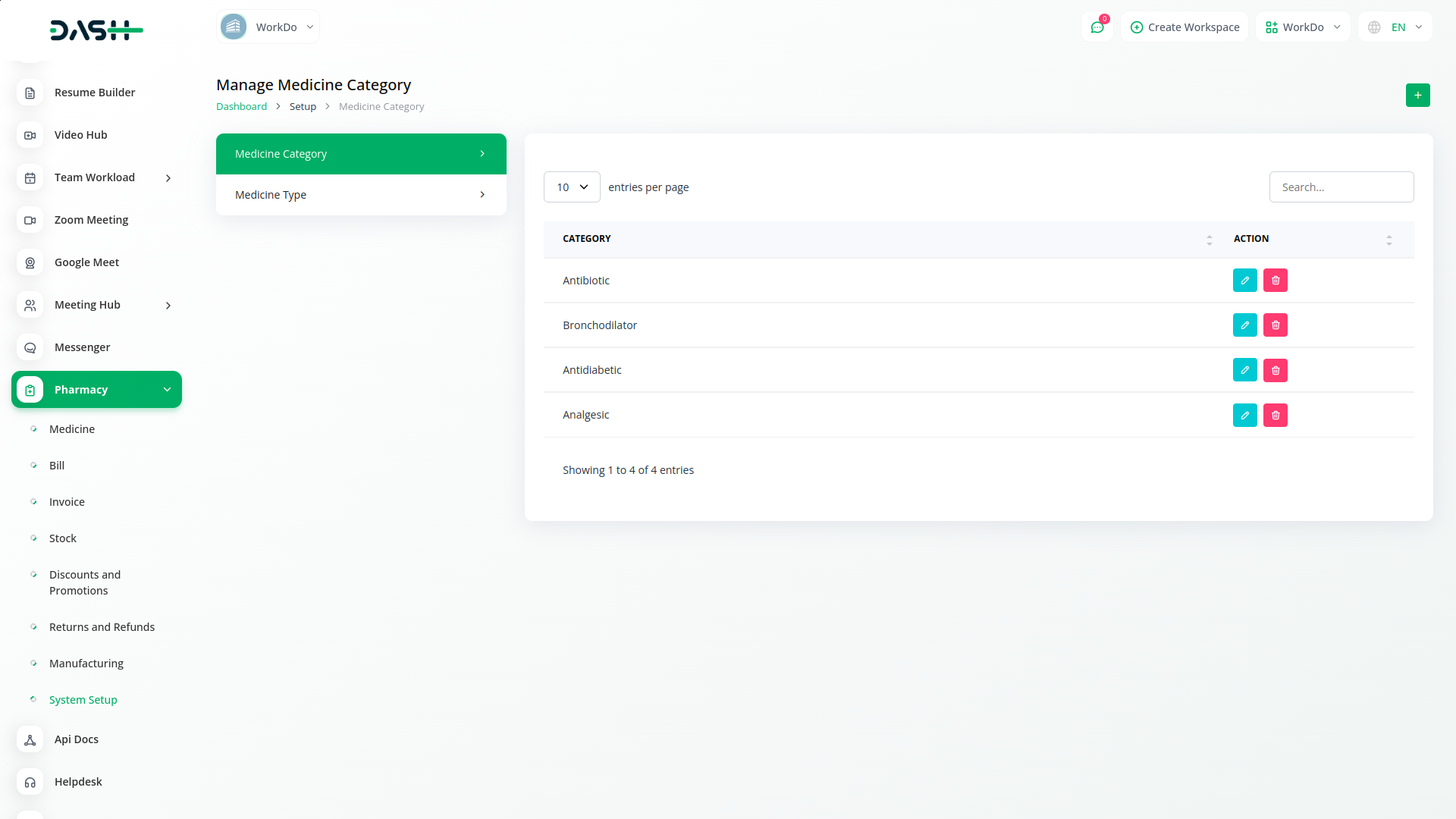Open Stock under Pharmacy menu
Viewport: 1456px width, 819px height.
click(63, 538)
